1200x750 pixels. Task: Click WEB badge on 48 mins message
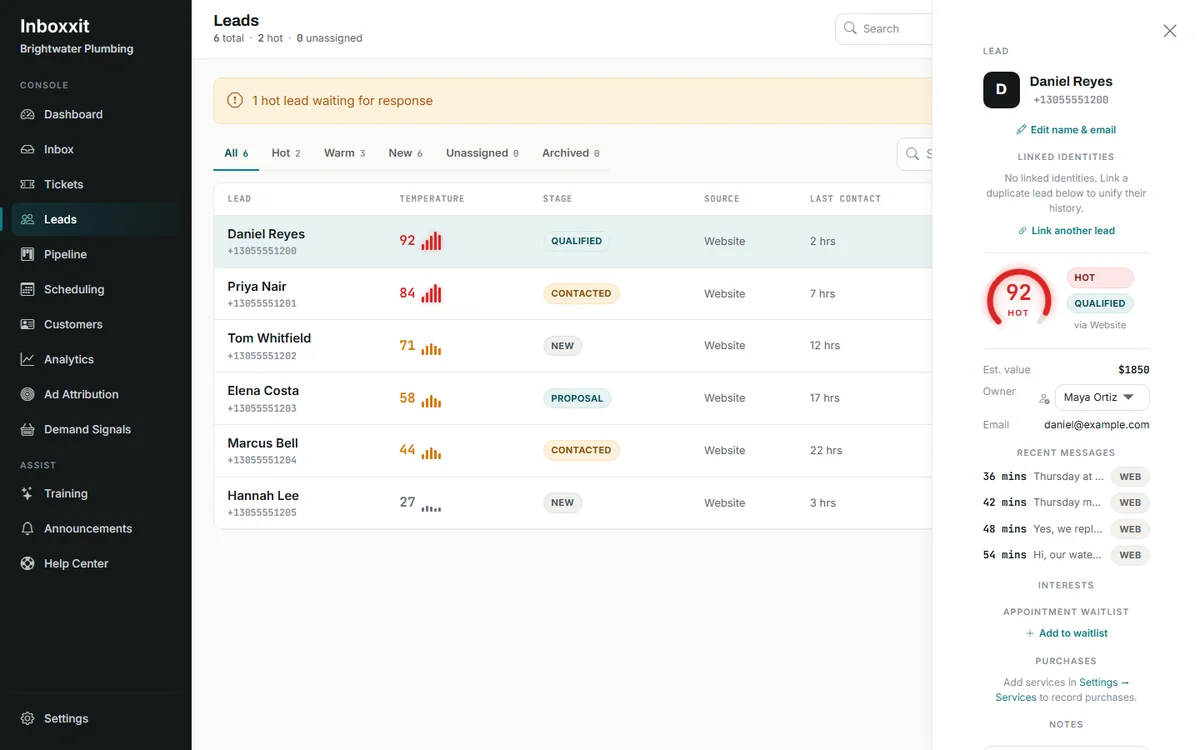click(x=1130, y=529)
